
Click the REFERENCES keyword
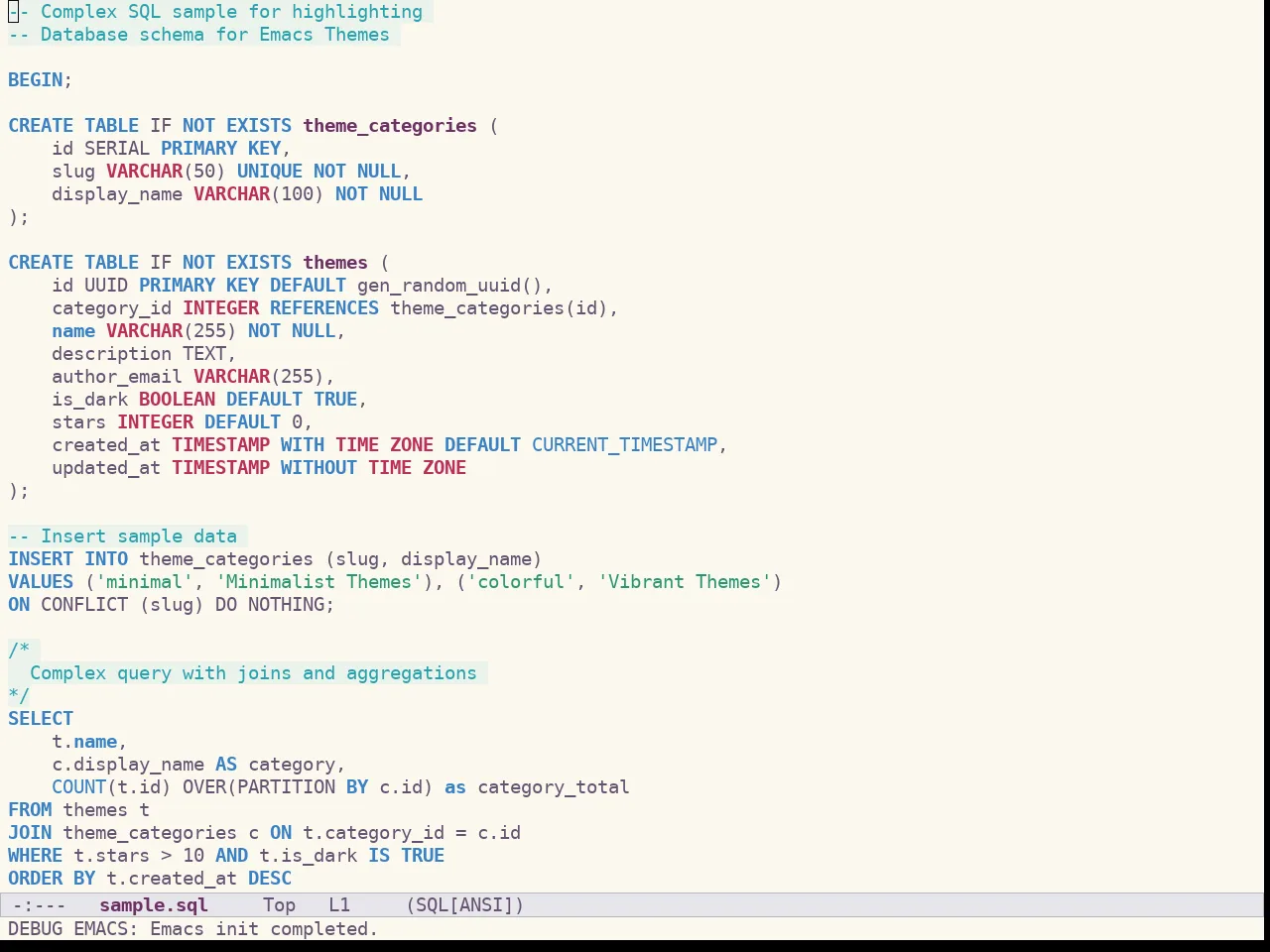pos(324,308)
